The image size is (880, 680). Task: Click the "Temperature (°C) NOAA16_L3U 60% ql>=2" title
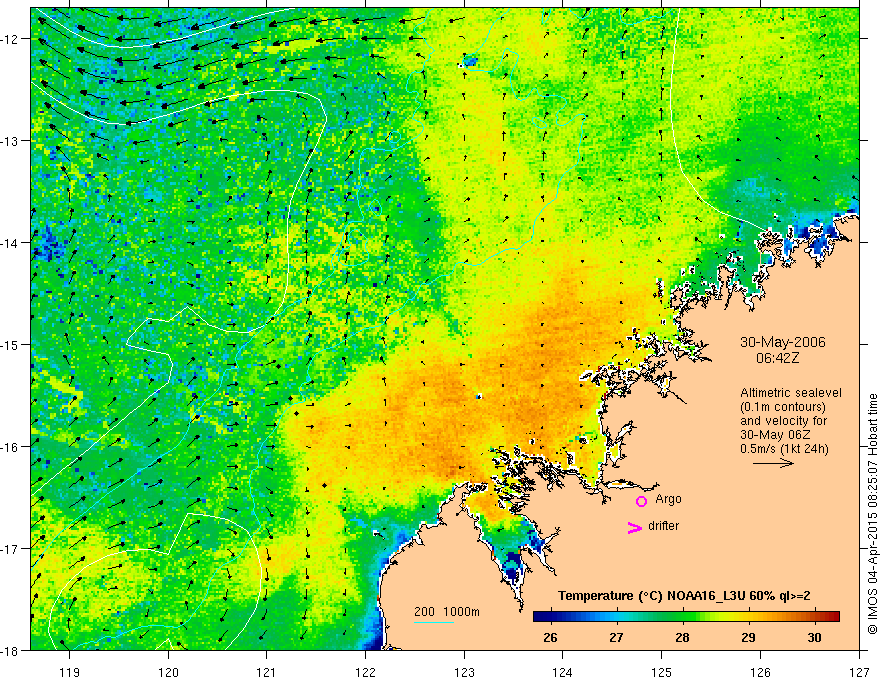pyautogui.click(x=684, y=596)
